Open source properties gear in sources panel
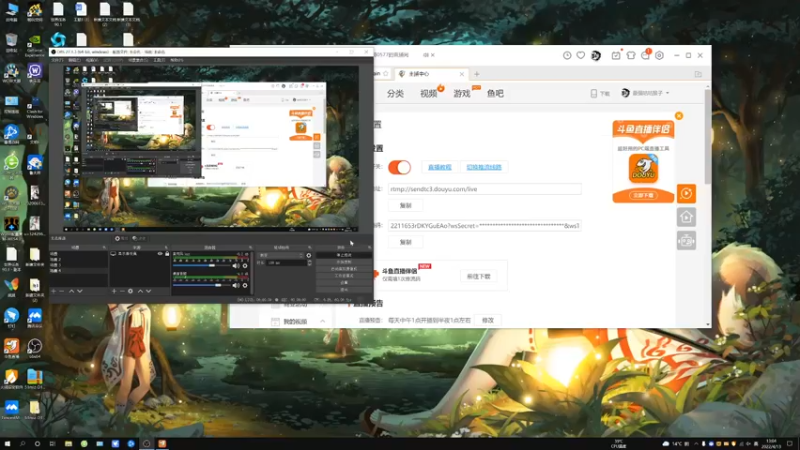Image resolution: width=800 pixels, height=450 pixels. coord(131,291)
